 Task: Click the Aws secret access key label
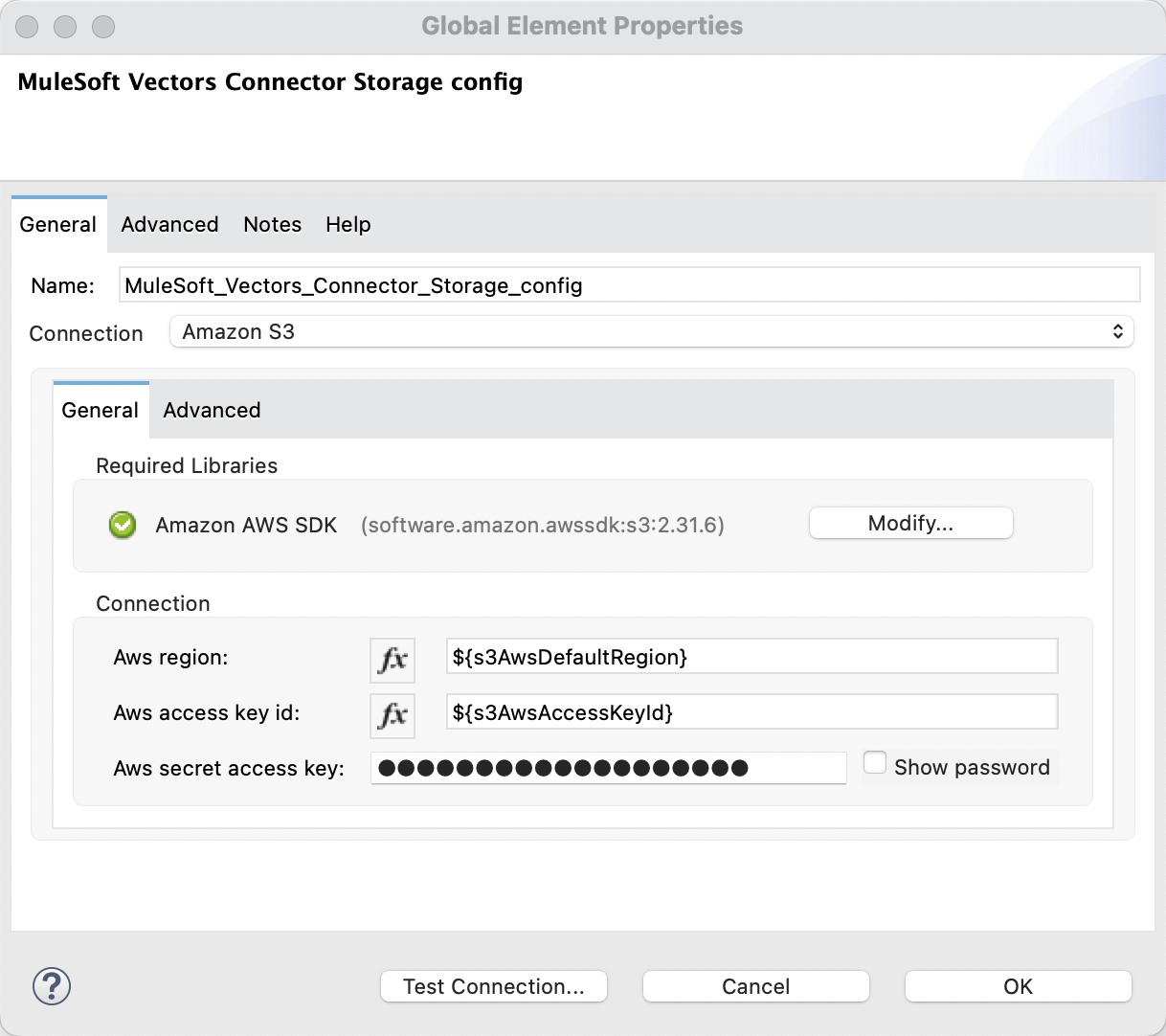[229, 768]
